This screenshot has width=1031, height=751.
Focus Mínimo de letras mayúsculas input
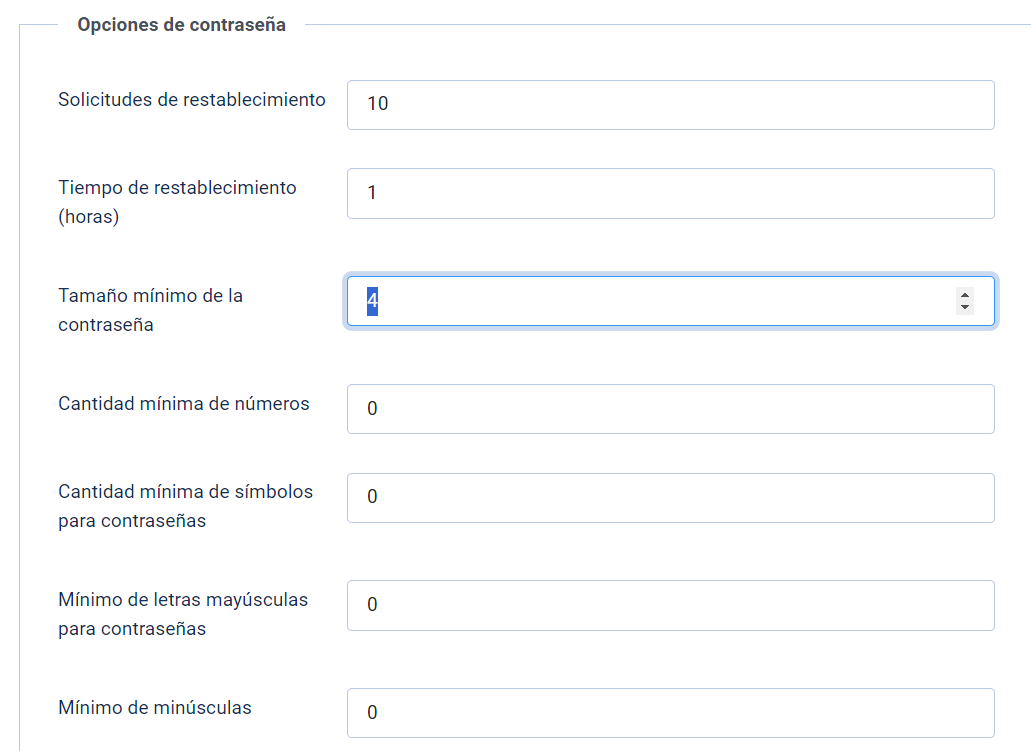click(671, 606)
